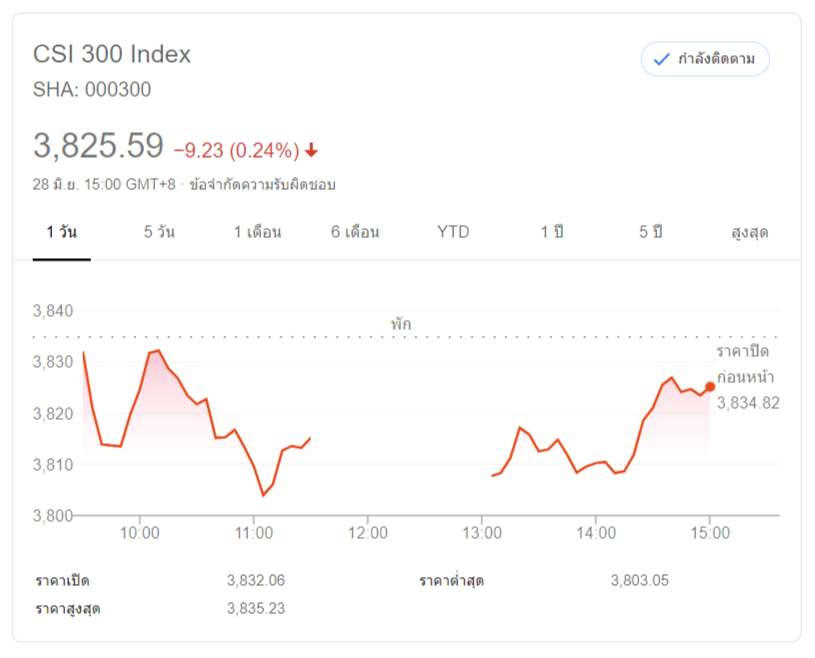This screenshot has width=815, height=658.
Task: Click the chart line's lowest point after 11:00
Action: click(x=264, y=495)
